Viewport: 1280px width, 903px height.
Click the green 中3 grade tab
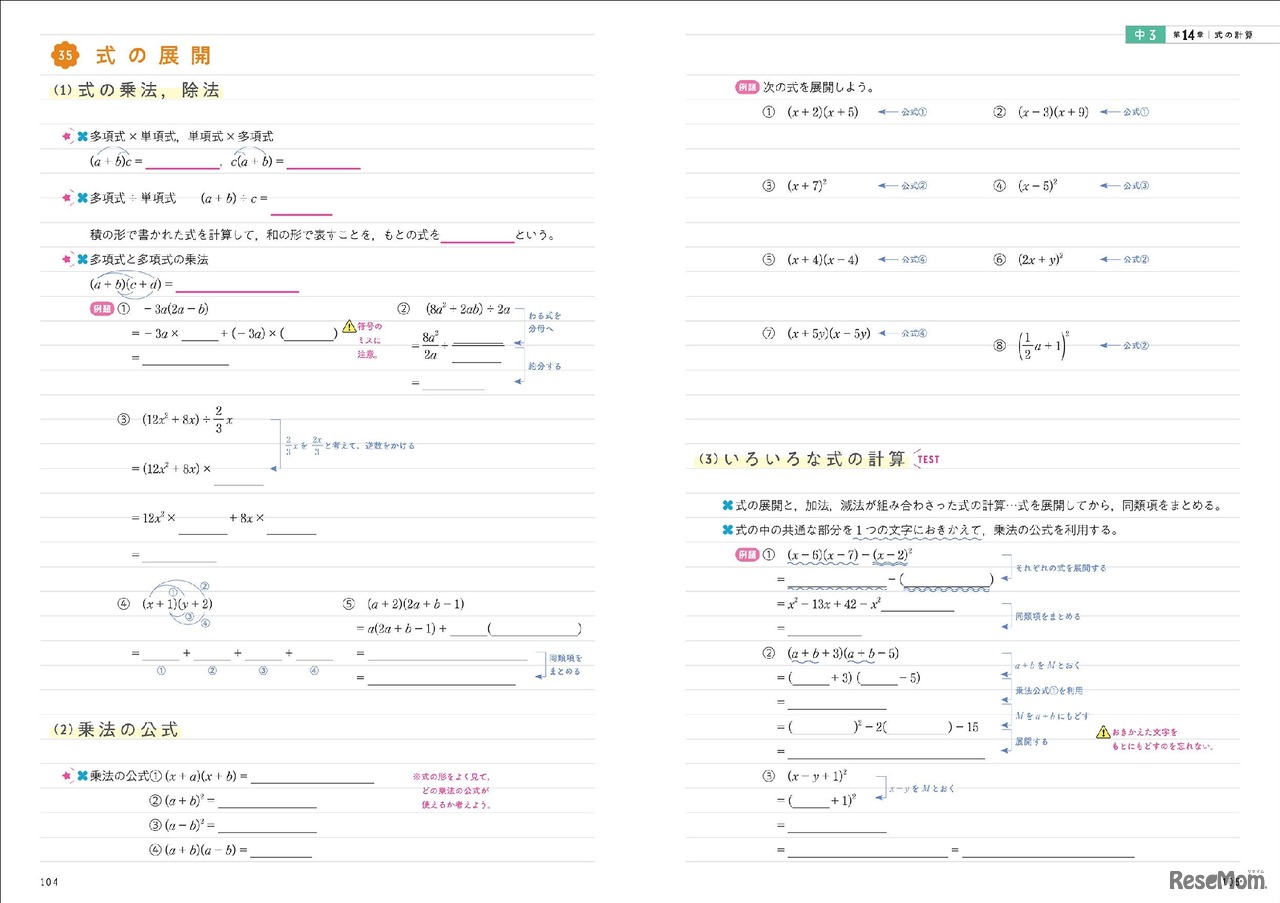point(1146,34)
